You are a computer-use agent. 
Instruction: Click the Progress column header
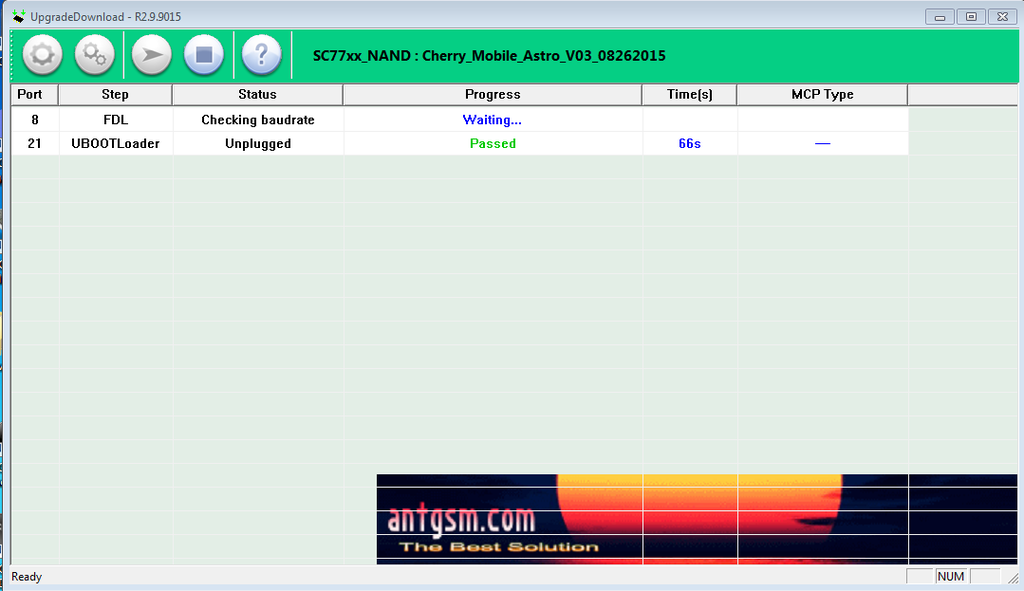[x=492, y=94]
